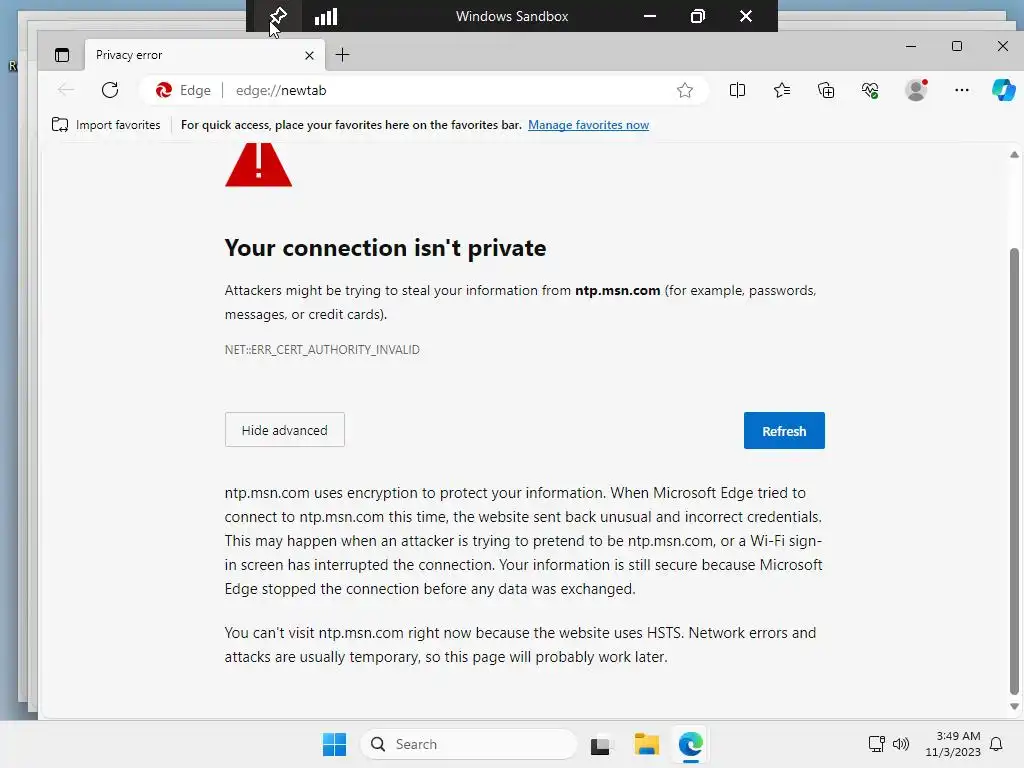1024x768 pixels.
Task: Open split screen view
Action: 737,90
